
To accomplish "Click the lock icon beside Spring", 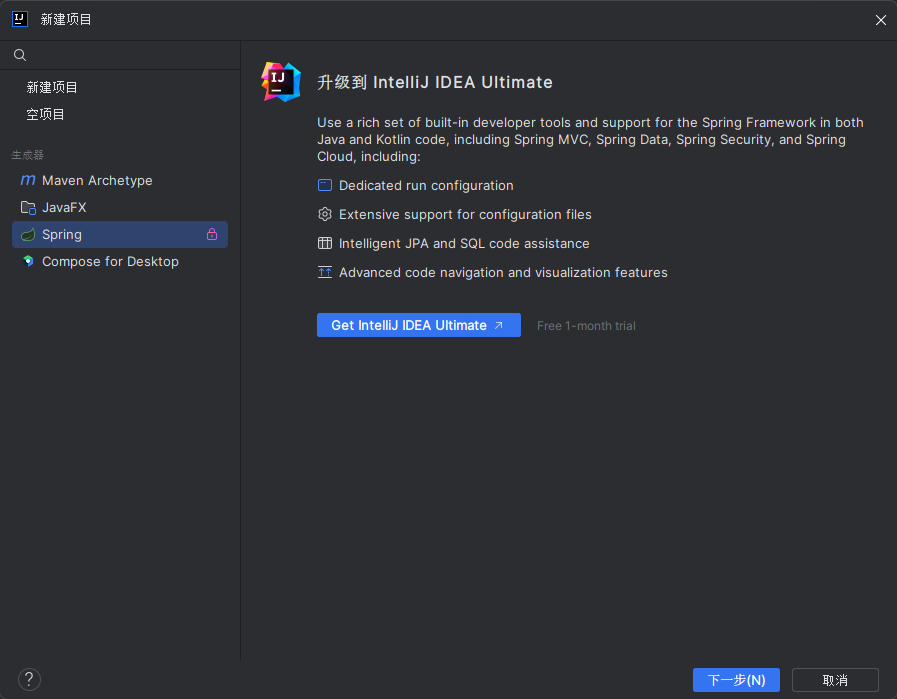I will coord(212,235).
